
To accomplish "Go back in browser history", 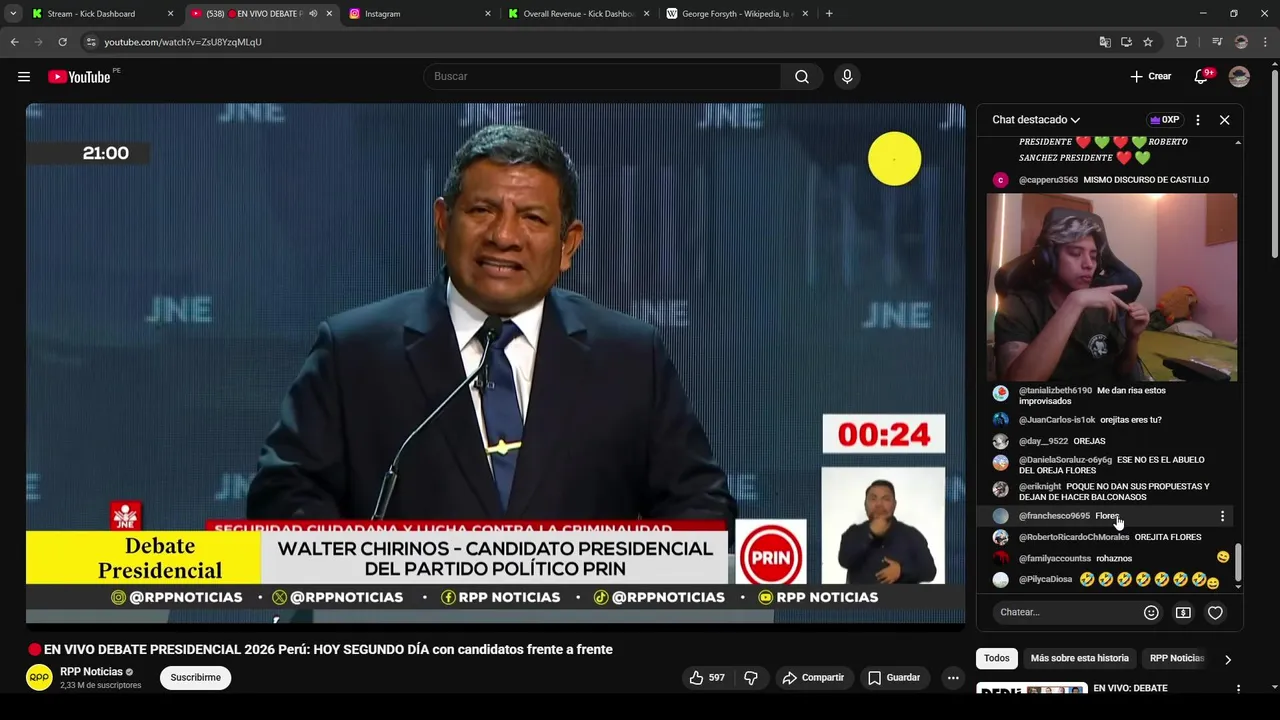I will coord(14,42).
